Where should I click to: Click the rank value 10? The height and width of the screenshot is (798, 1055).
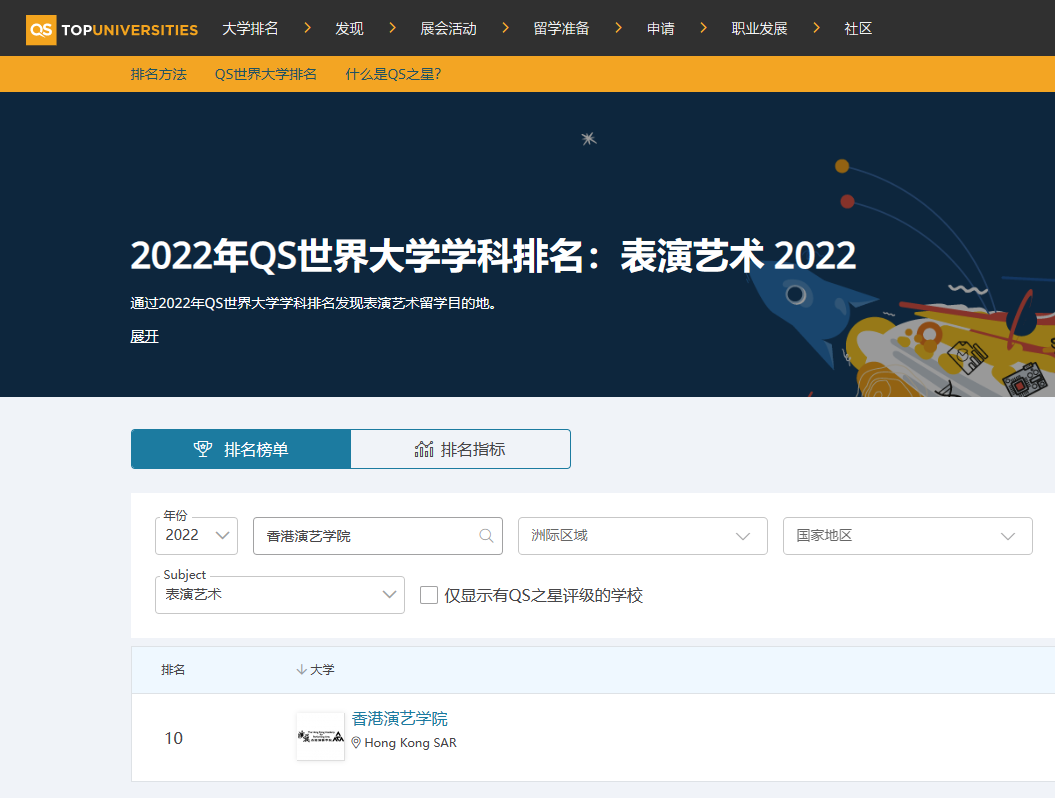(174, 738)
